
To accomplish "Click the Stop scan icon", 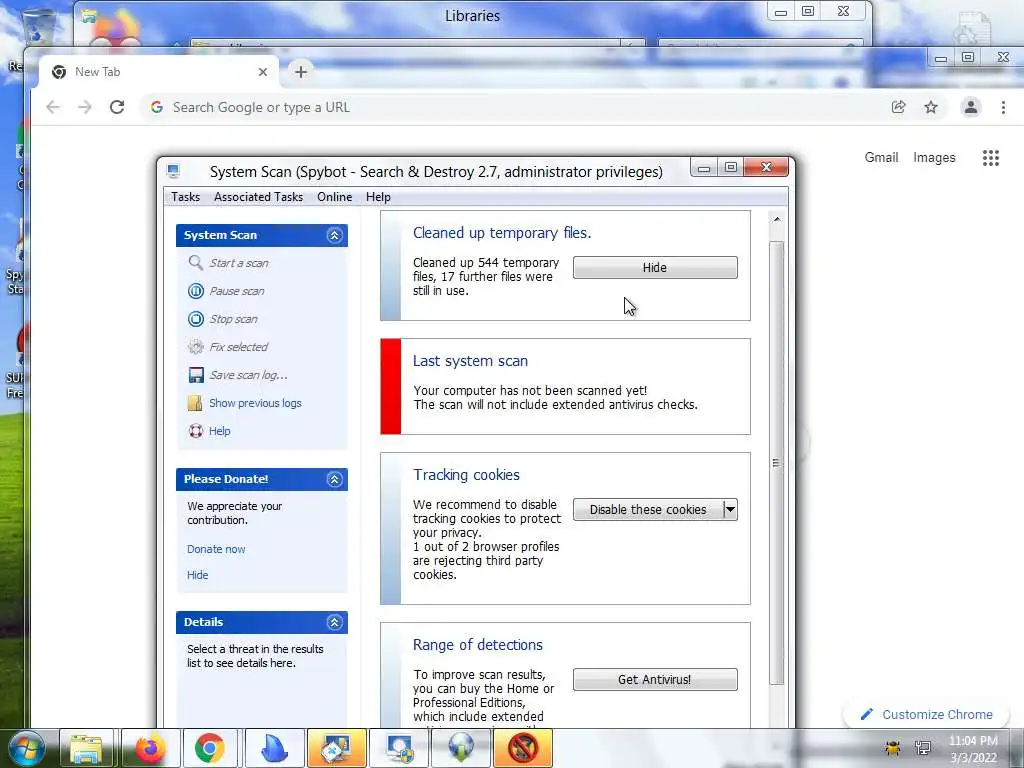I will pyautogui.click(x=195, y=319).
